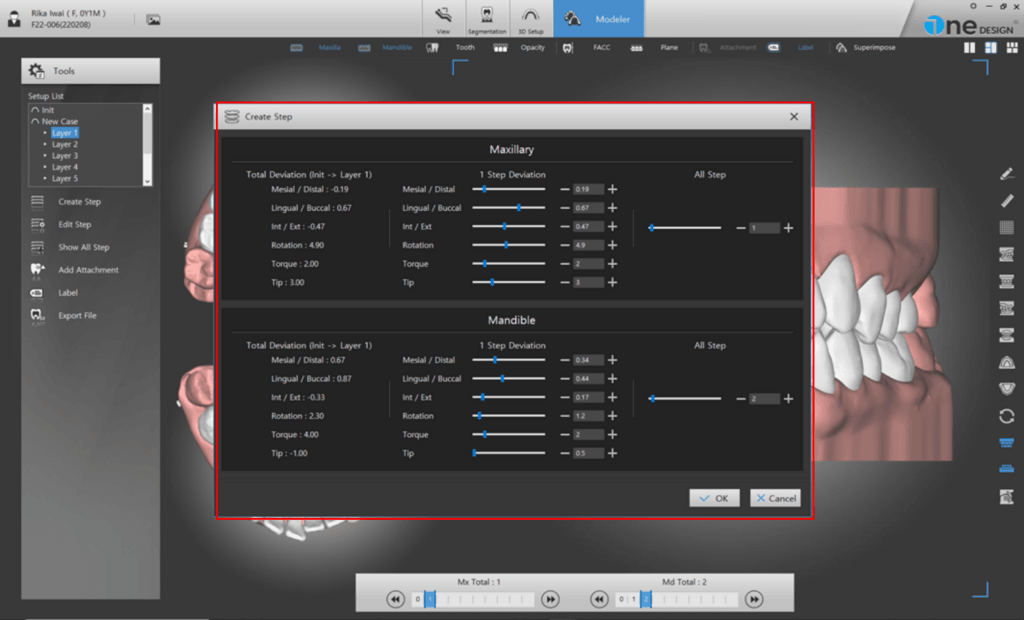The width and height of the screenshot is (1024, 620).
Task: Click Label tool in Tools panel
Action: [x=67, y=293]
